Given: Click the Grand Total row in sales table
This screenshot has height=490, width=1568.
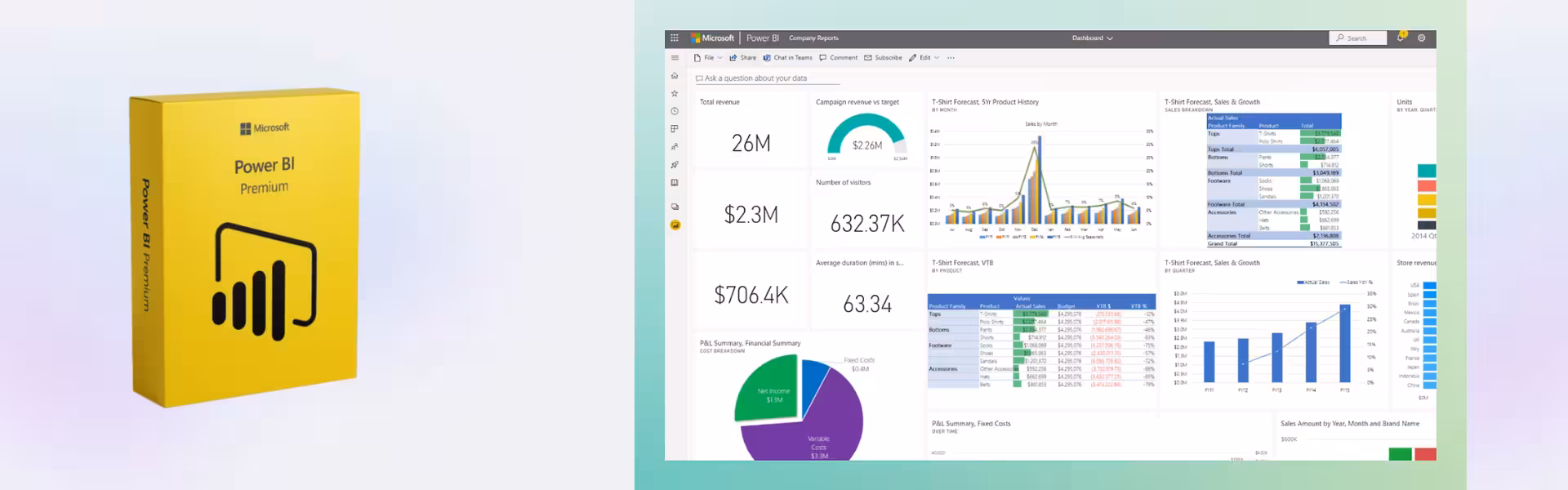Looking at the screenshot, I should point(1274,243).
